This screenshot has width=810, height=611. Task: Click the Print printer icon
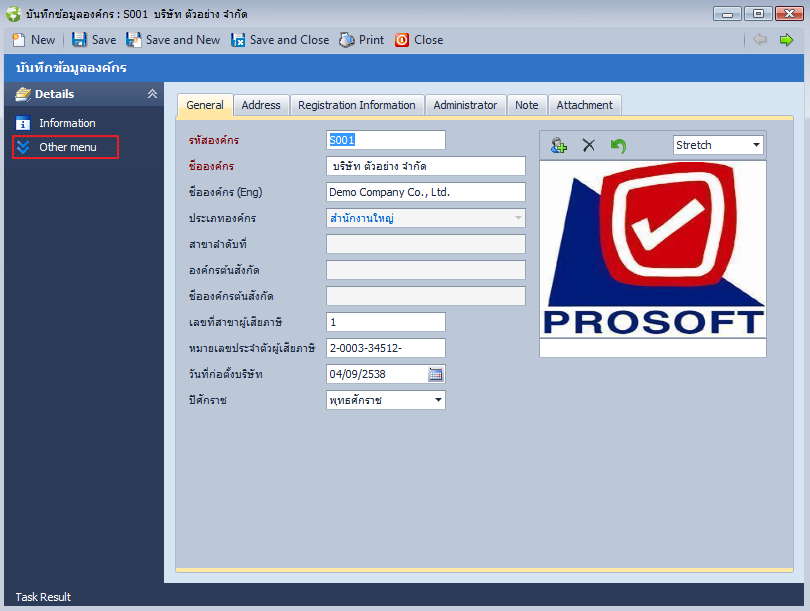(x=347, y=40)
